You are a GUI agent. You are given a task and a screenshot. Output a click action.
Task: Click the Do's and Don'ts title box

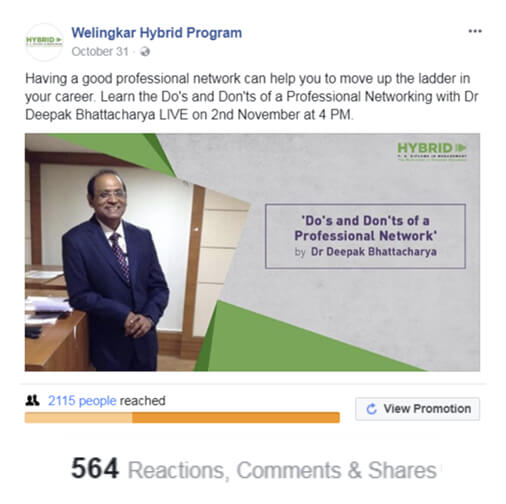click(365, 236)
